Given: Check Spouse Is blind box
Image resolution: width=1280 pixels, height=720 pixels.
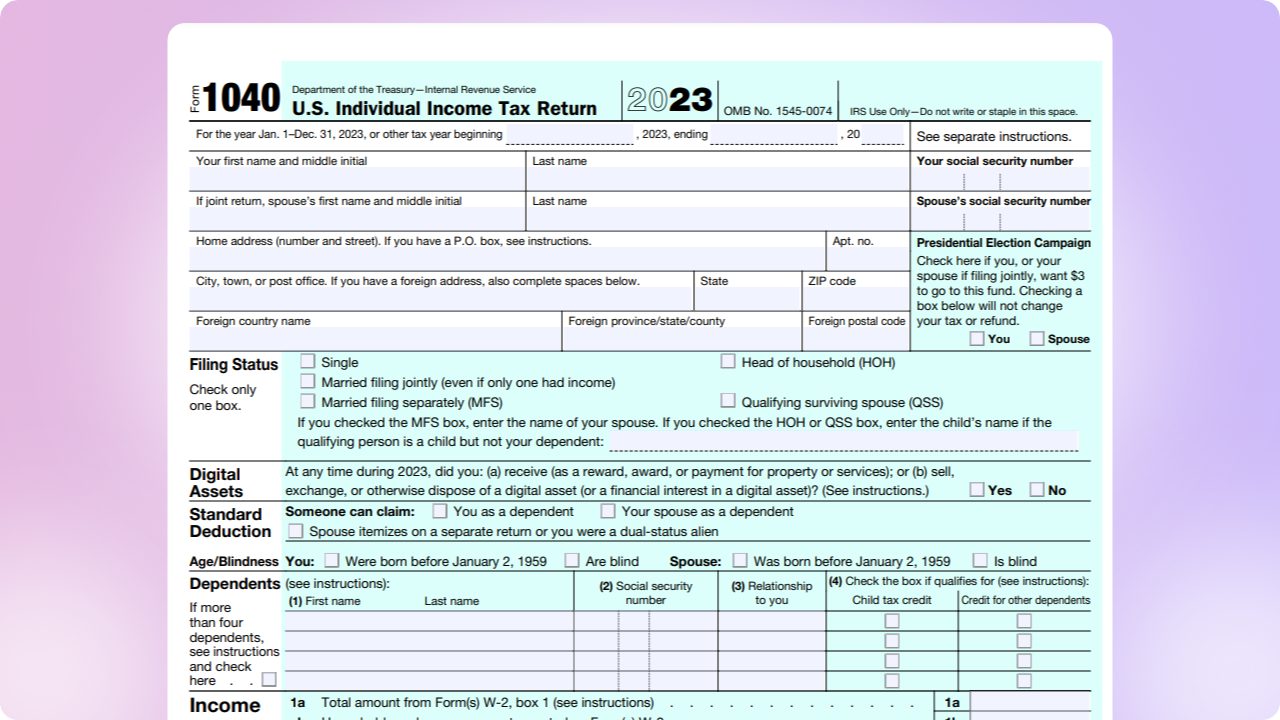Looking at the screenshot, I should (x=980, y=561).
